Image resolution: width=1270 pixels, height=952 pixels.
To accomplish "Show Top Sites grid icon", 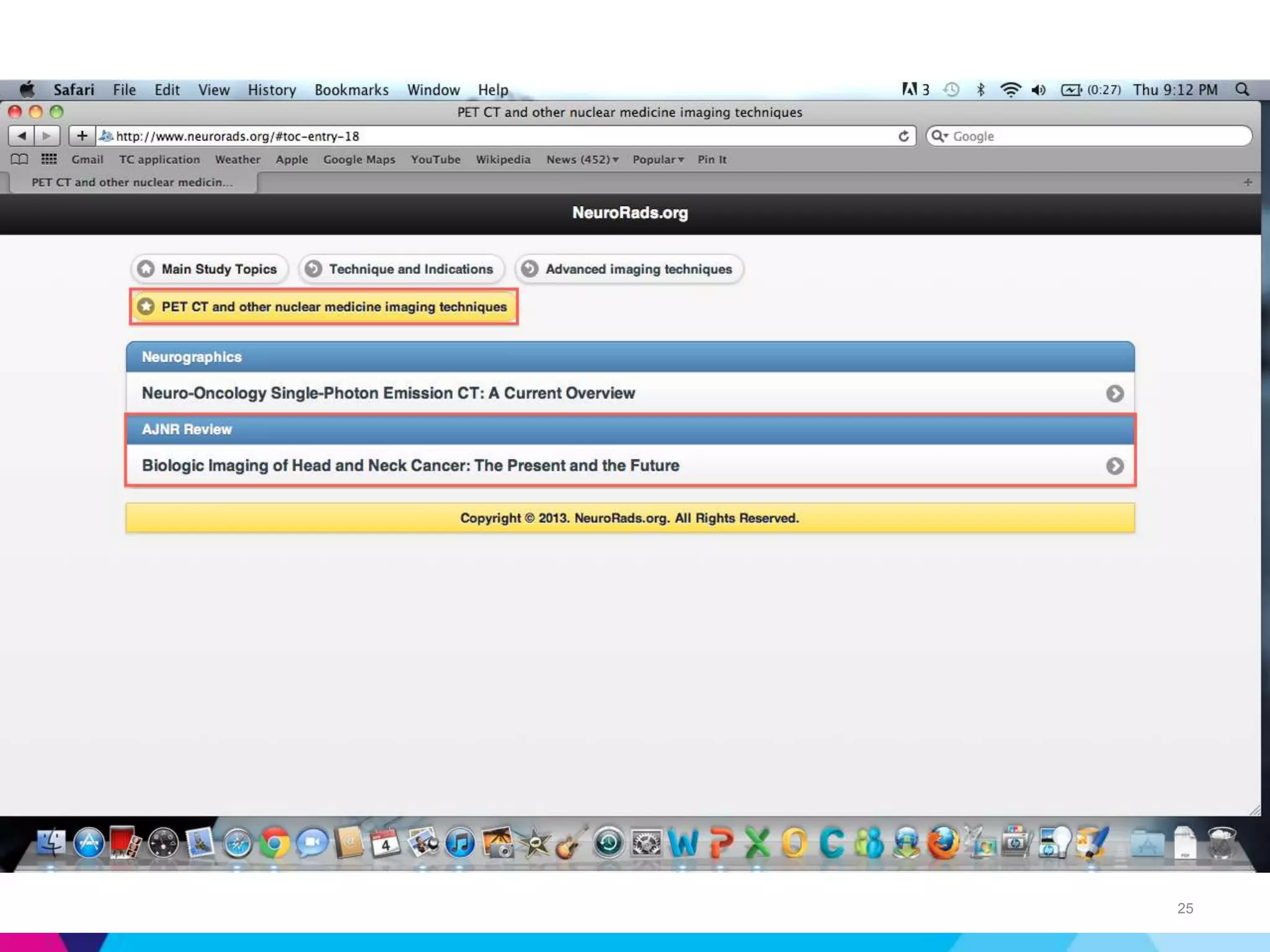I will tap(48, 159).
